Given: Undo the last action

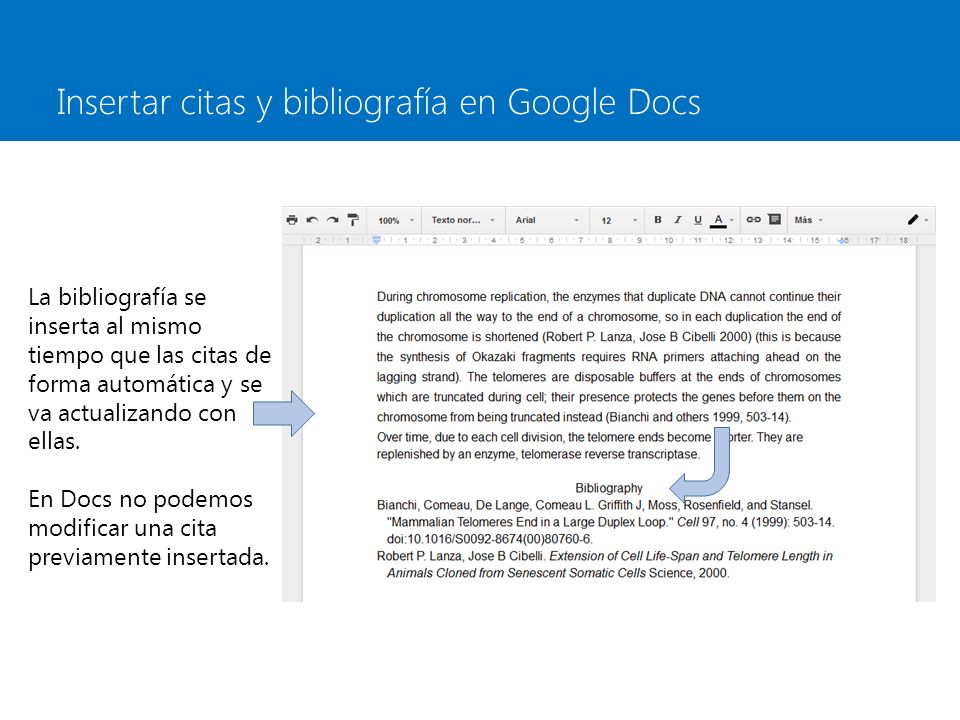Looking at the screenshot, I should point(312,220).
